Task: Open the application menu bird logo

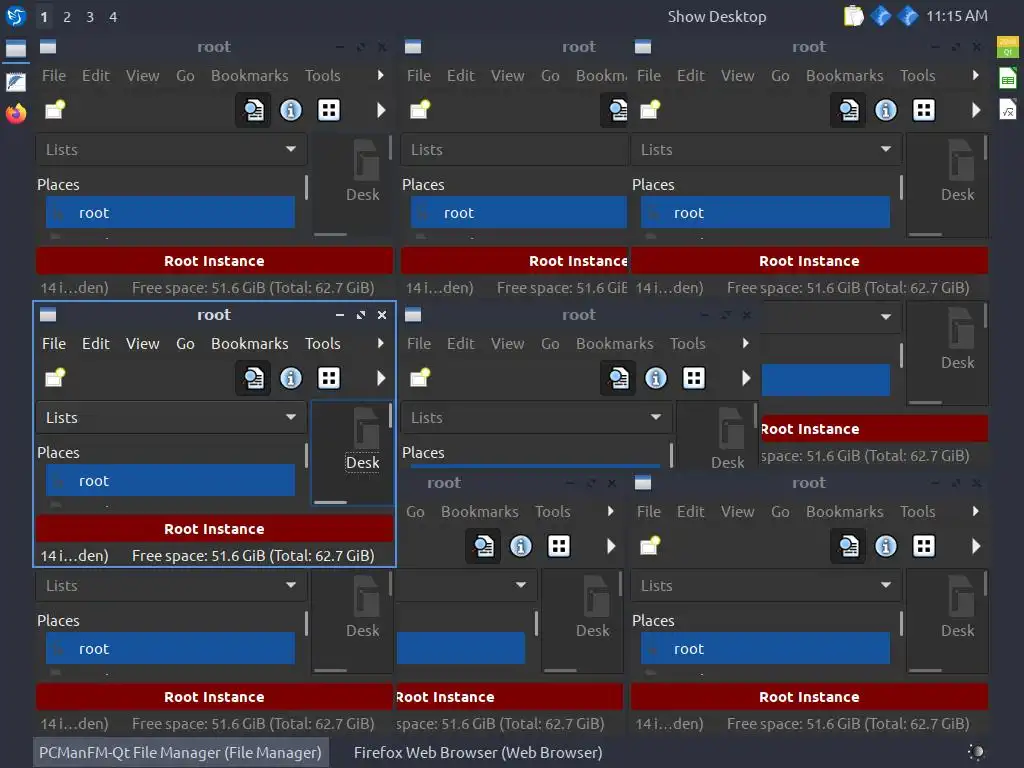Action: [16, 16]
